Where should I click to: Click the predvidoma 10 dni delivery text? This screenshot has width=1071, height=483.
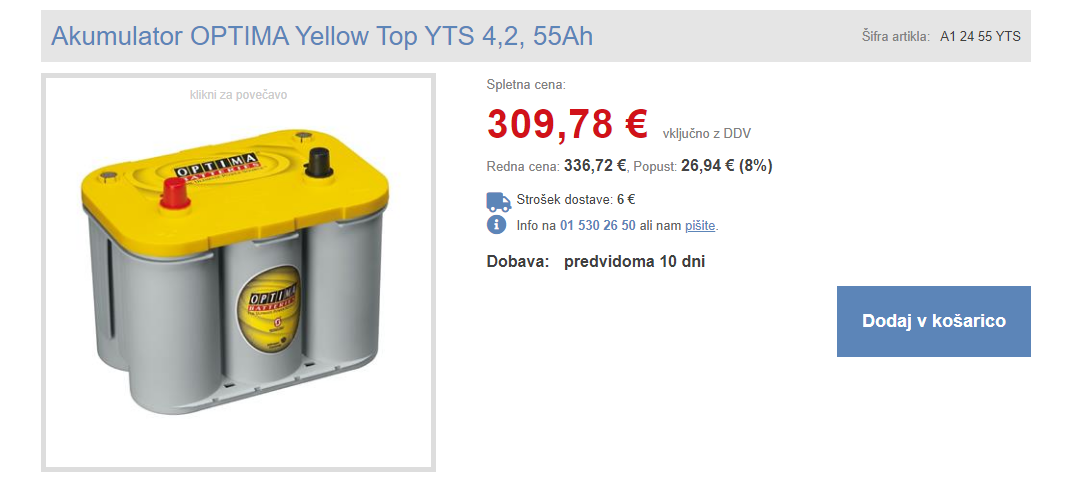coord(635,262)
